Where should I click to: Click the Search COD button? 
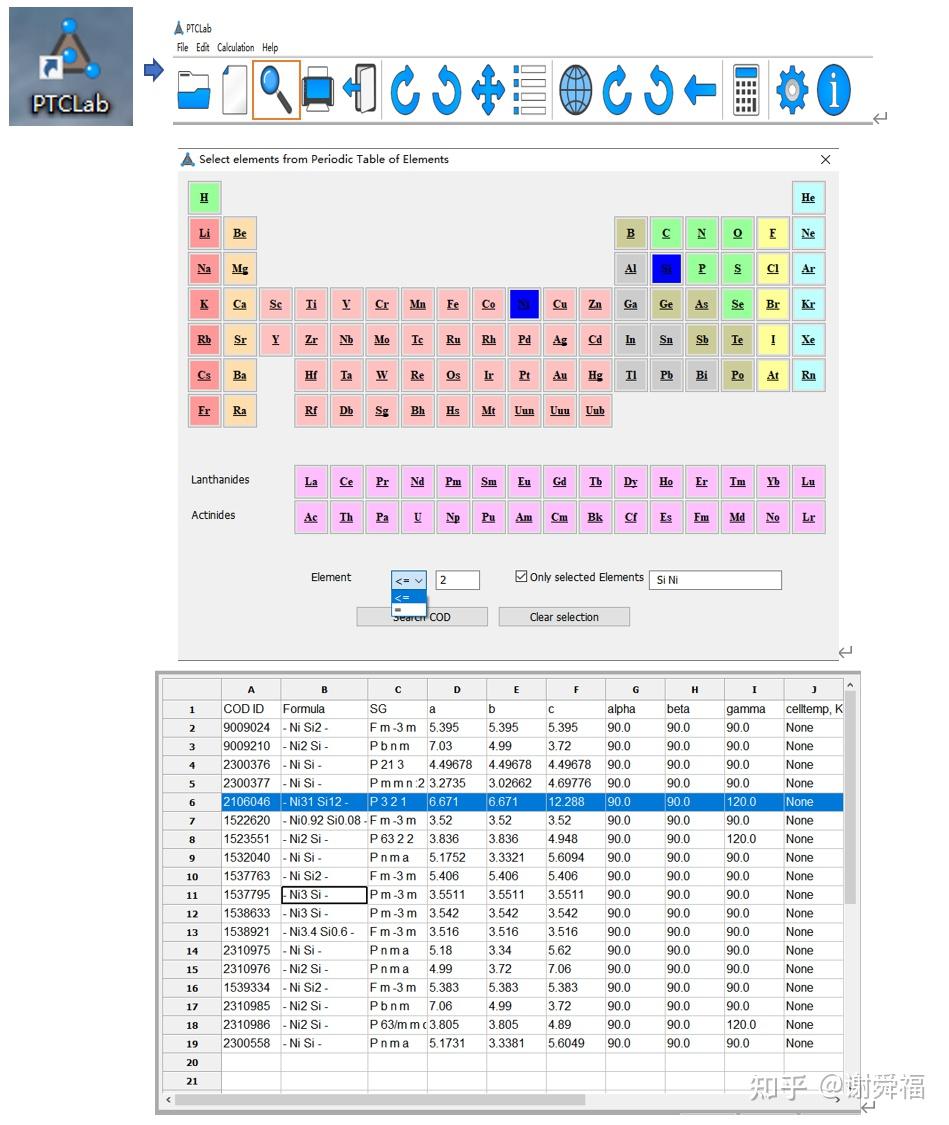click(x=422, y=617)
